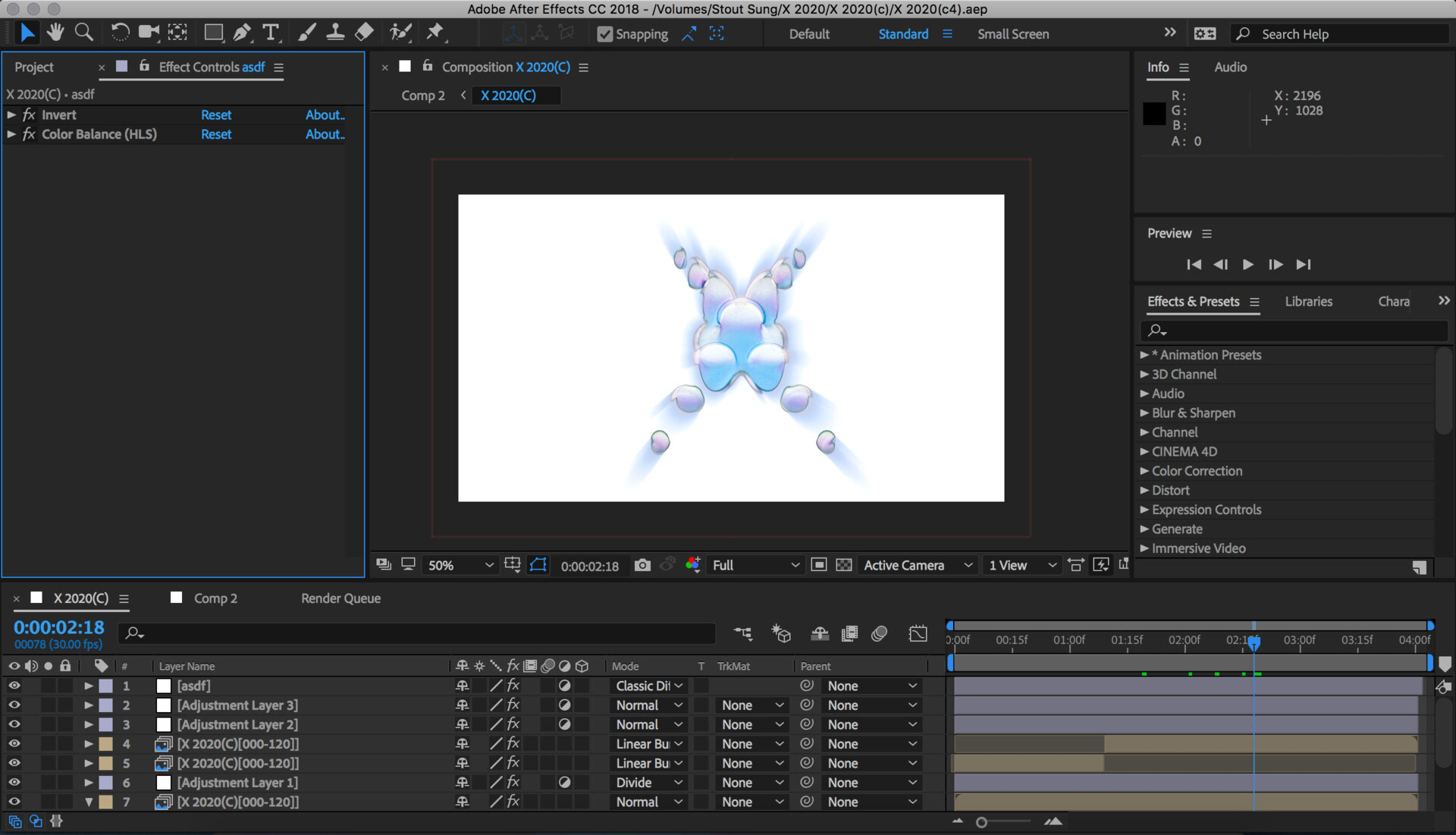Toggle the region of interest button
The width and height of the screenshot is (1456, 835).
pos(819,565)
